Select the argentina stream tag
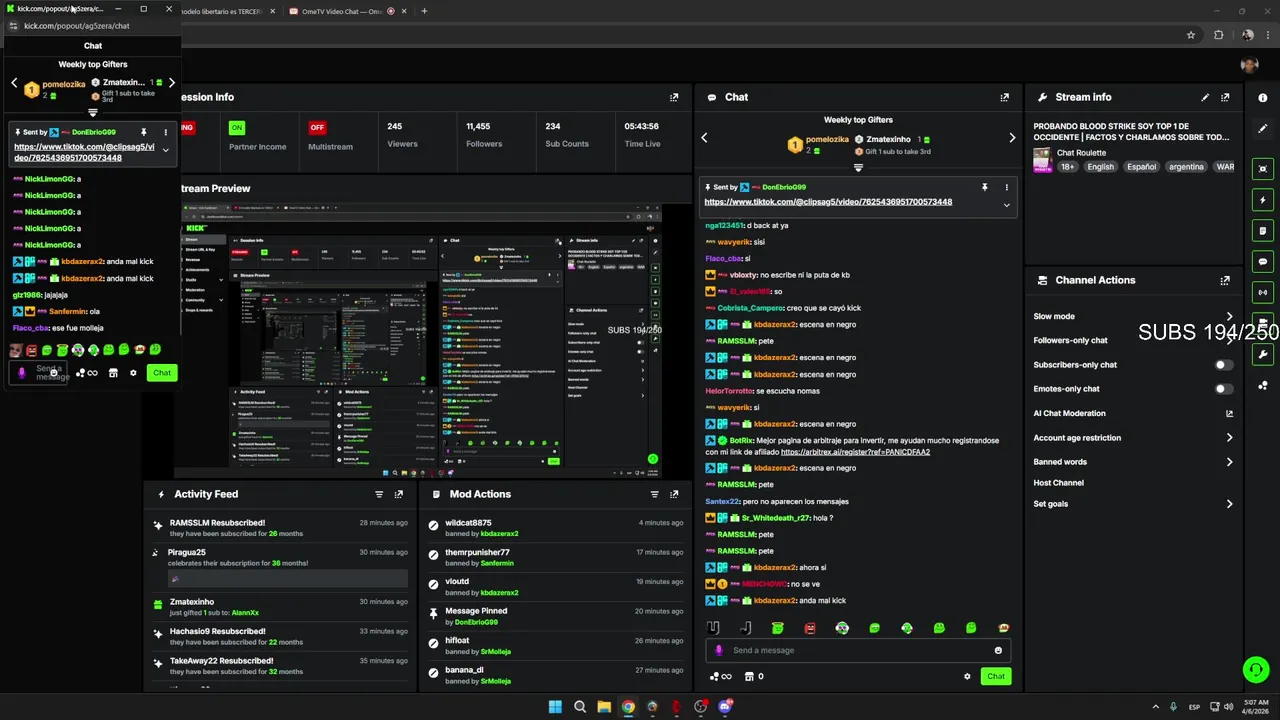Image resolution: width=1280 pixels, height=720 pixels. 1186,167
